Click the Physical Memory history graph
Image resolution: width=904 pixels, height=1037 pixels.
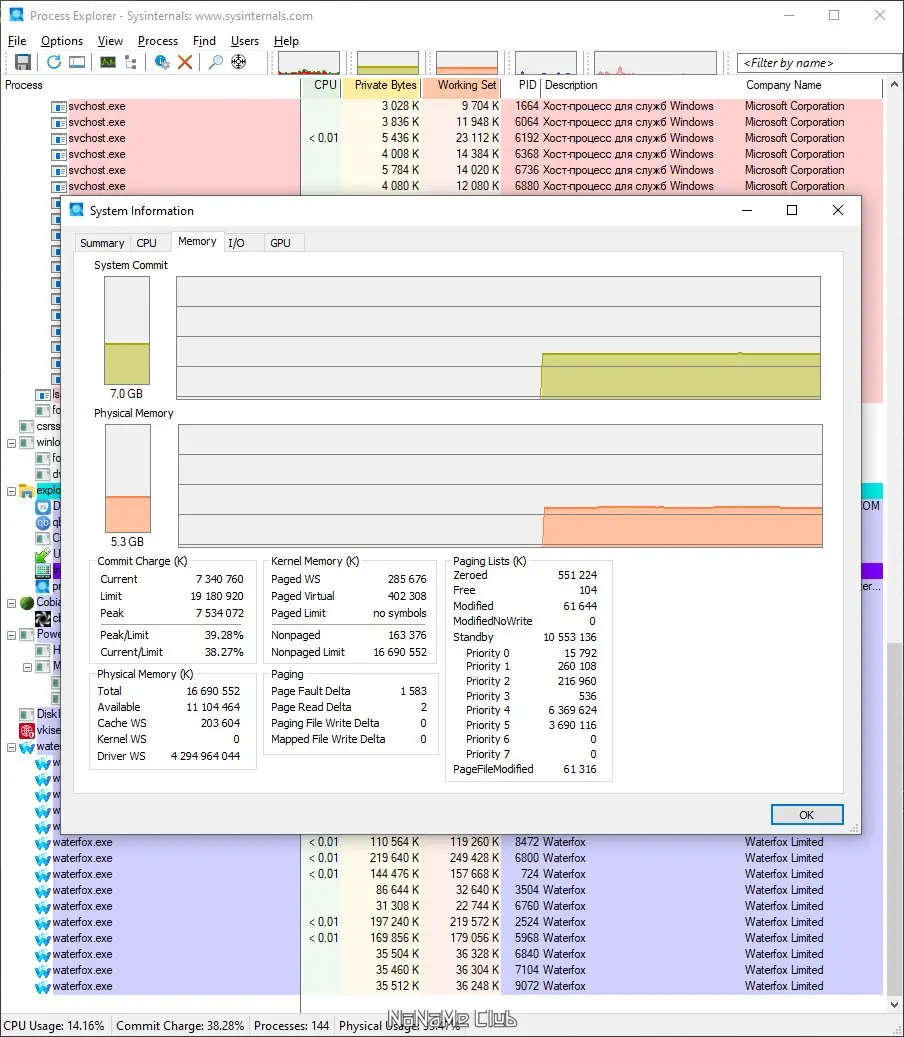(x=500, y=485)
